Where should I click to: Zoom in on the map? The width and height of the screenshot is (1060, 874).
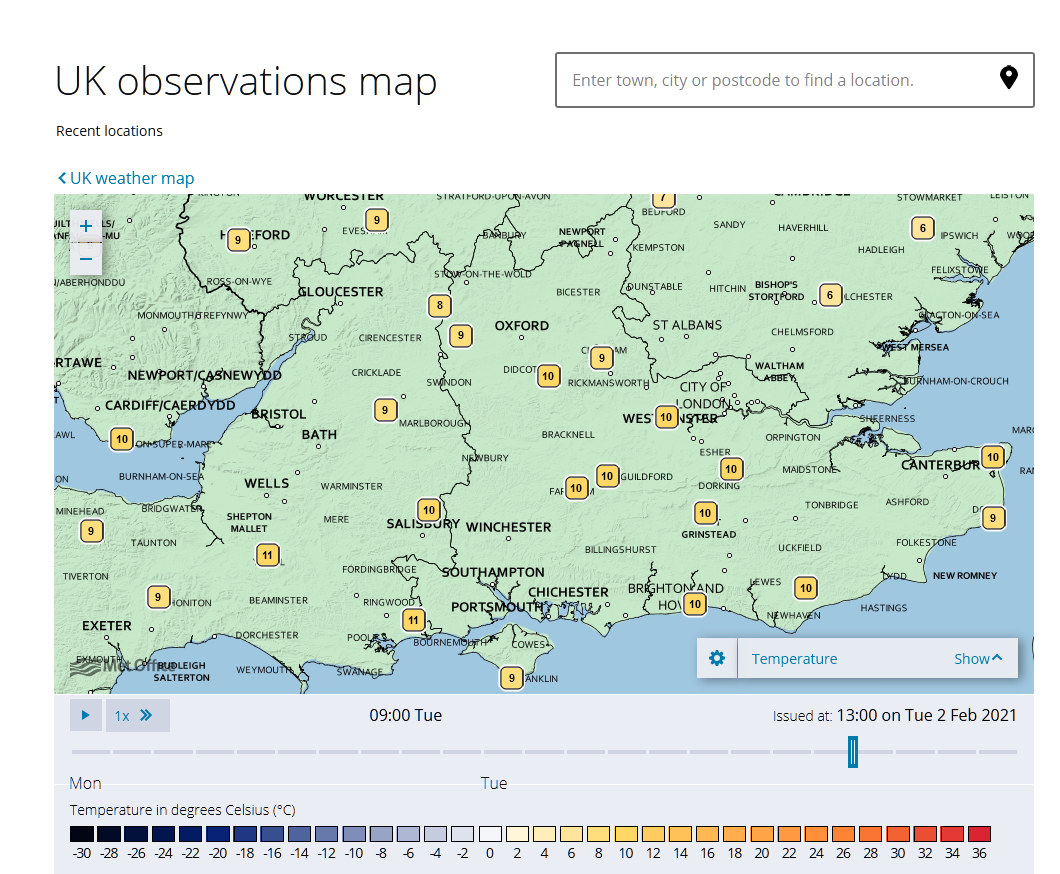86,226
